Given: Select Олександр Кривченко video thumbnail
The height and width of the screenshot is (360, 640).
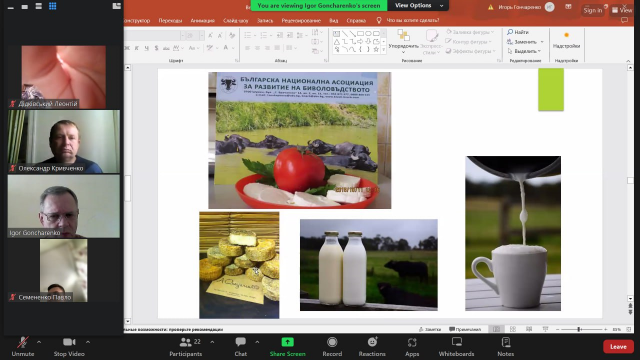Looking at the screenshot, I should click(x=64, y=141).
